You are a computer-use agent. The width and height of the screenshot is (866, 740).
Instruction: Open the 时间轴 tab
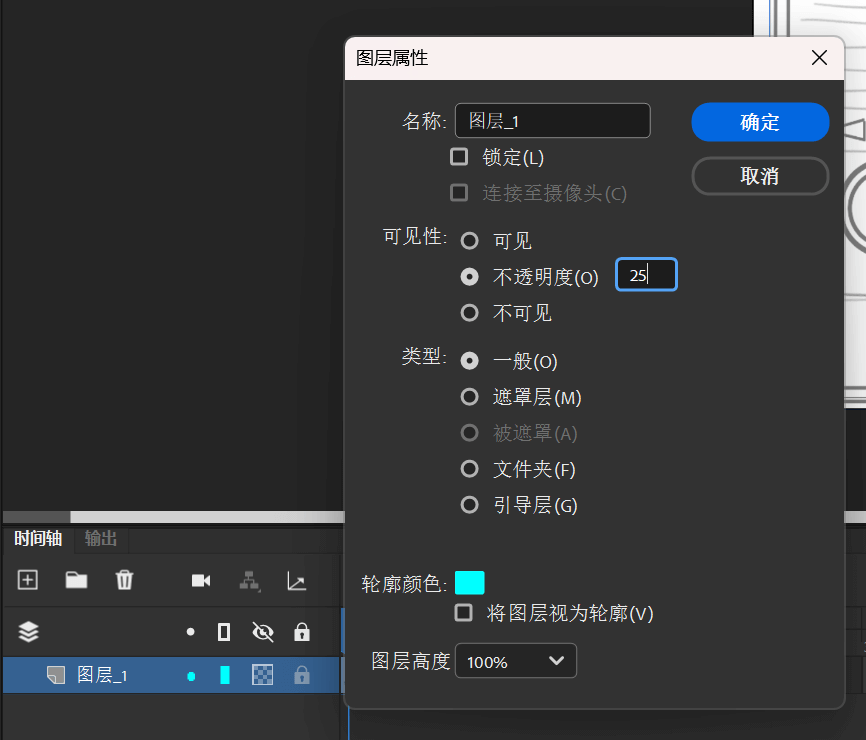point(38,538)
